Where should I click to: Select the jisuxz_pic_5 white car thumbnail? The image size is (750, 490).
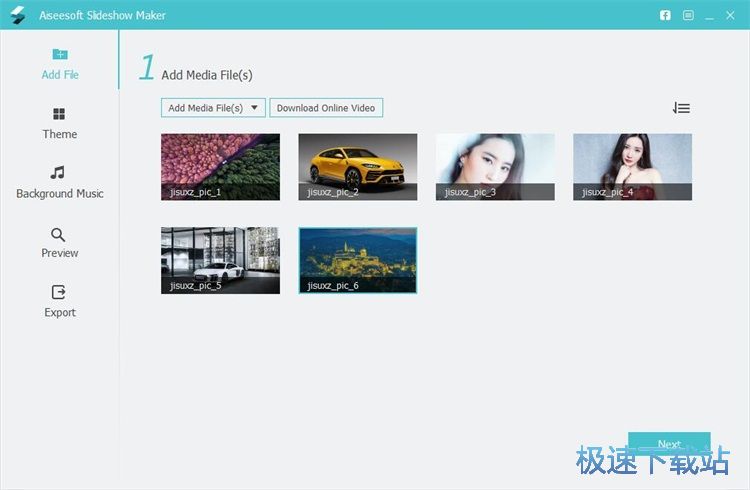tap(220, 259)
